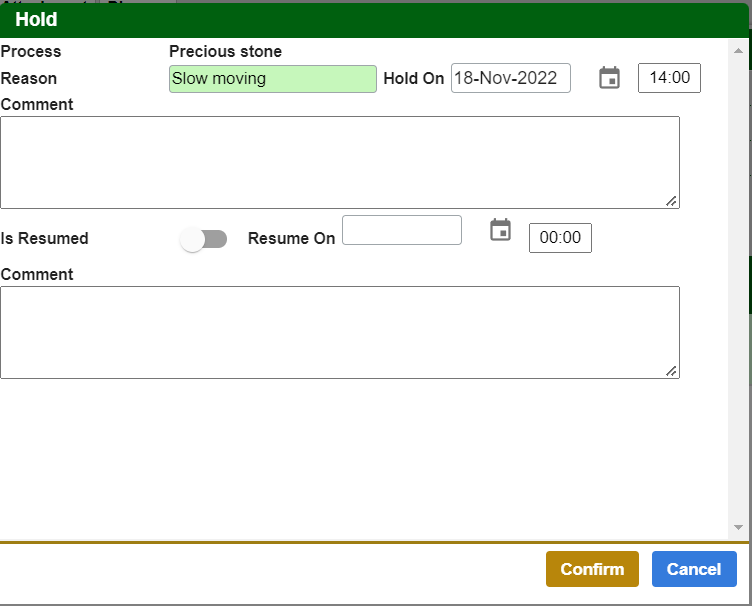This screenshot has height=606, width=752.
Task: Click the scrollbar down arrow
Action: [x=739, y=527]
